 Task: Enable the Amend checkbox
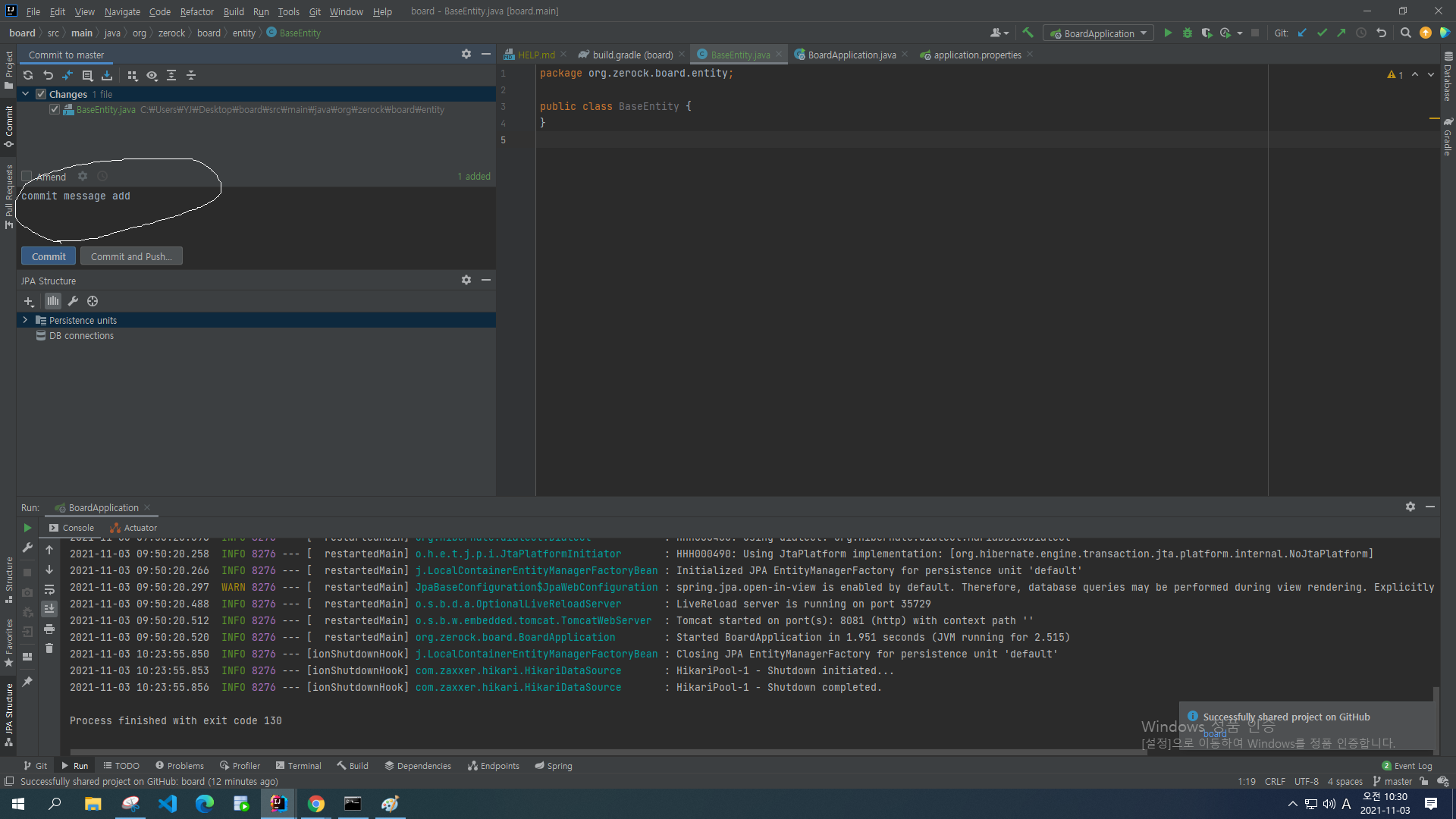point(27,177)
